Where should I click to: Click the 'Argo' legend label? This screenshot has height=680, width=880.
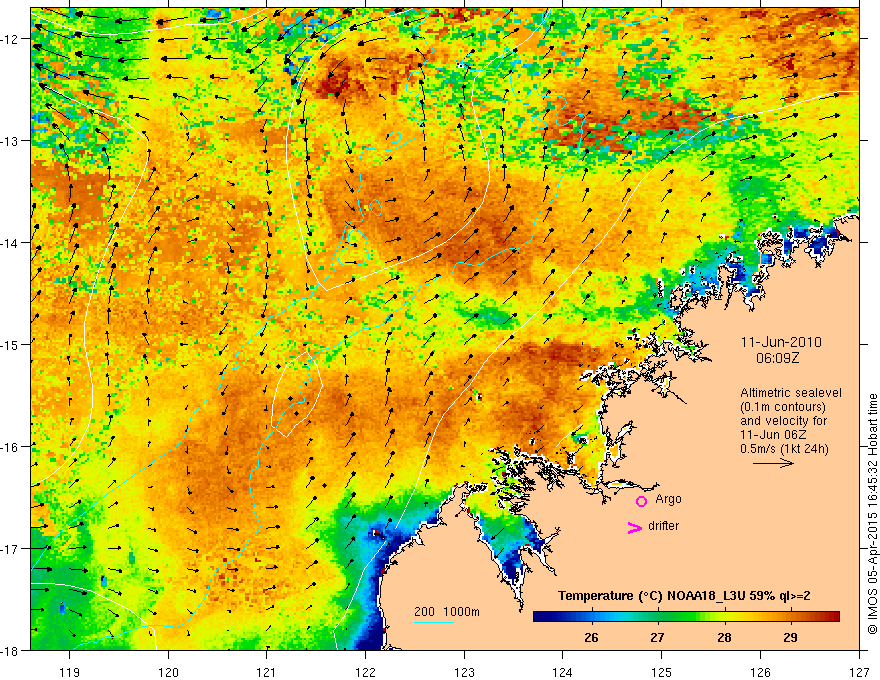[x=668, y=499]
